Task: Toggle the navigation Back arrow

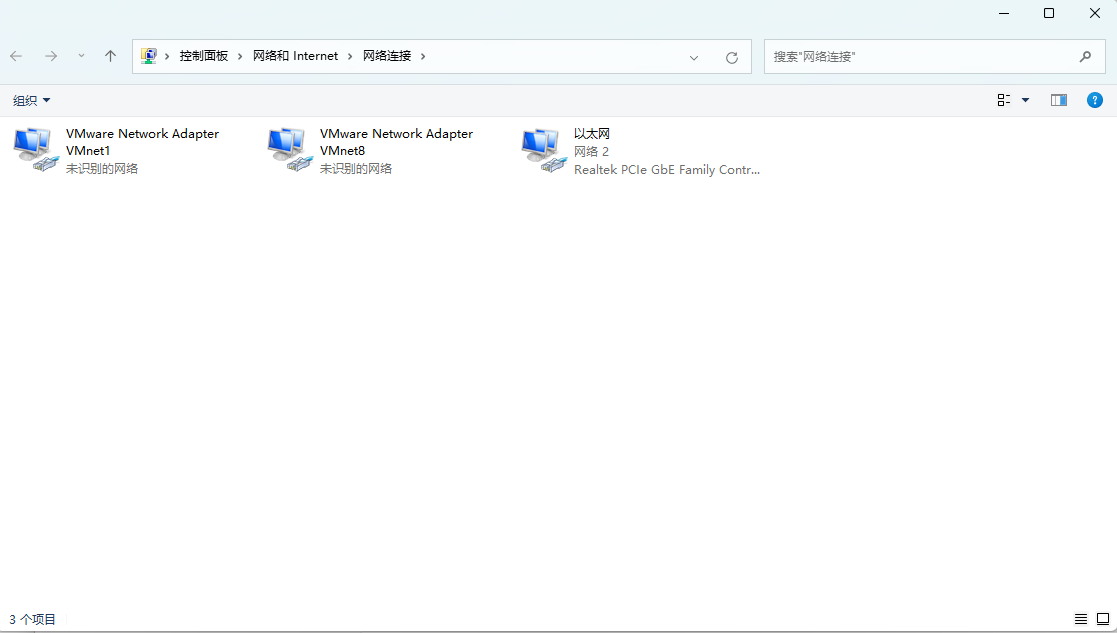Action: point(16,56)
